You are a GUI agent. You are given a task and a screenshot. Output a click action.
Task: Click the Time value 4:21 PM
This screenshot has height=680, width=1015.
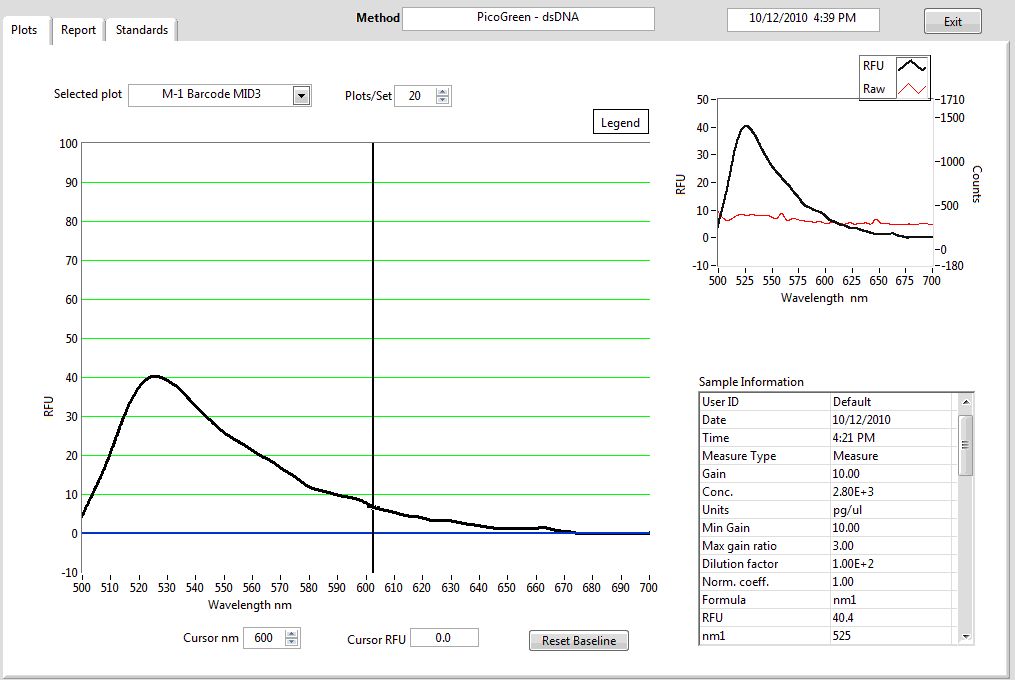pos(854,438)
